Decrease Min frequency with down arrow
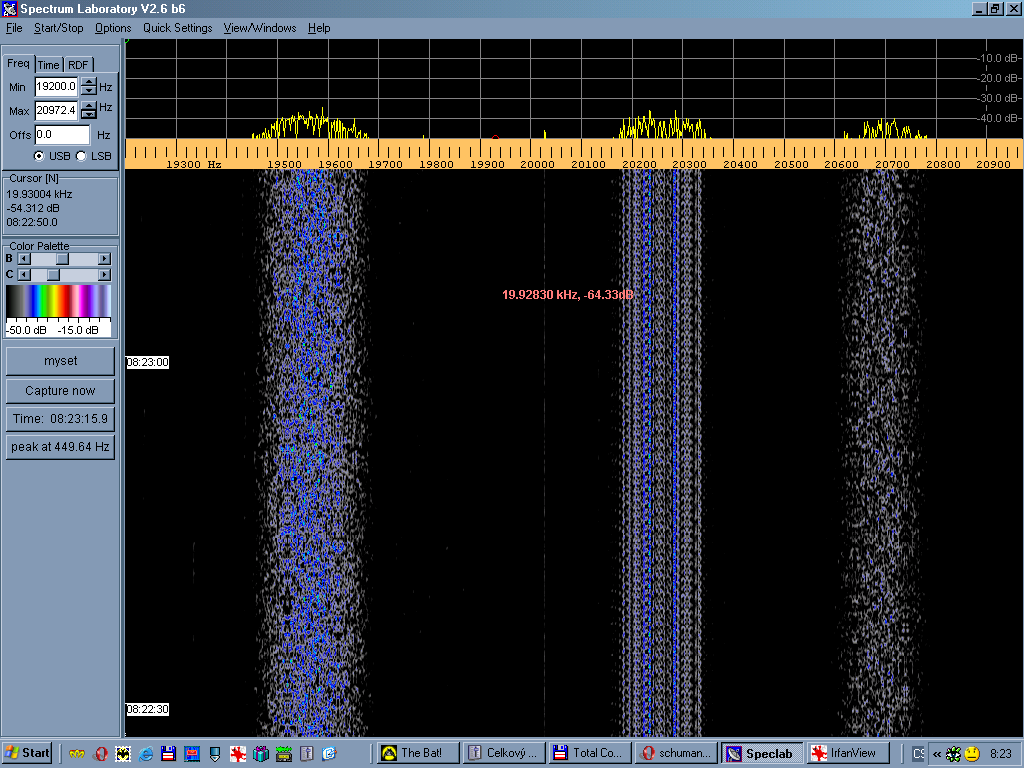This screenshot has width=1024, height=768. (x=89, y=91)
